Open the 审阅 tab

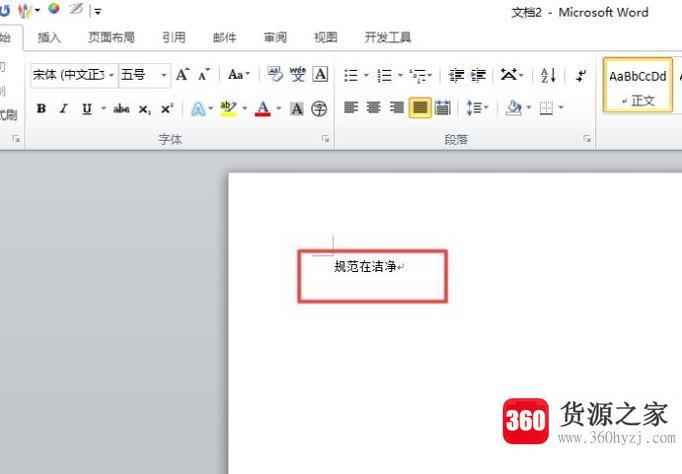(275, 37)
